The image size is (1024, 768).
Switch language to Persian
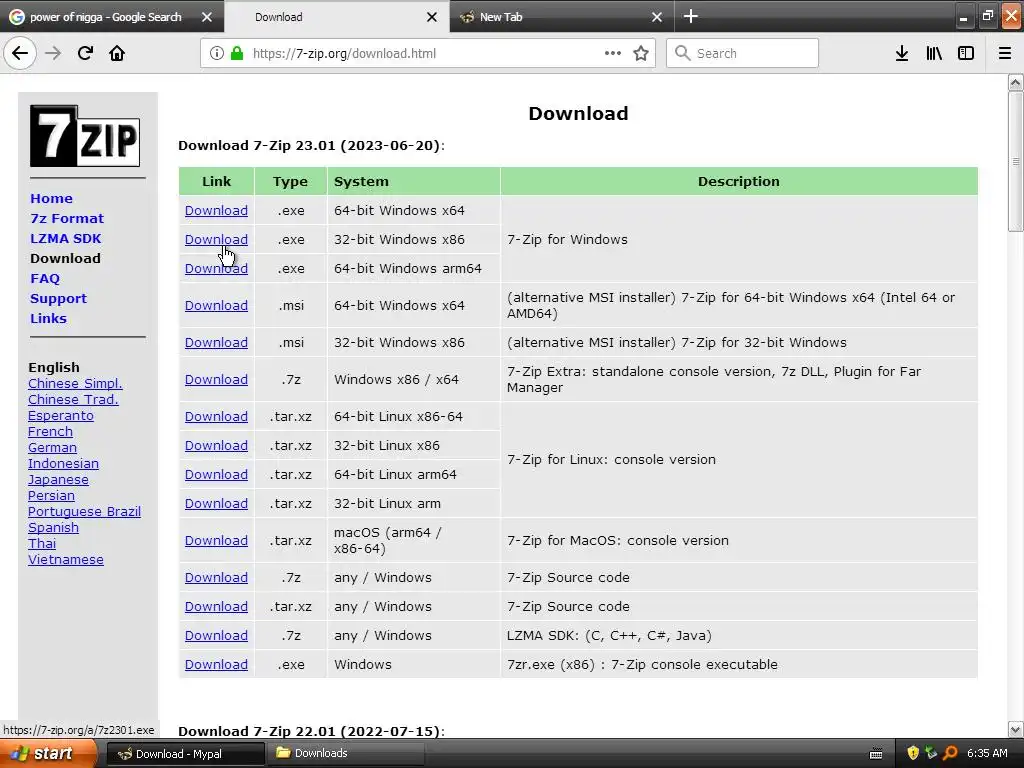[51, 495]
